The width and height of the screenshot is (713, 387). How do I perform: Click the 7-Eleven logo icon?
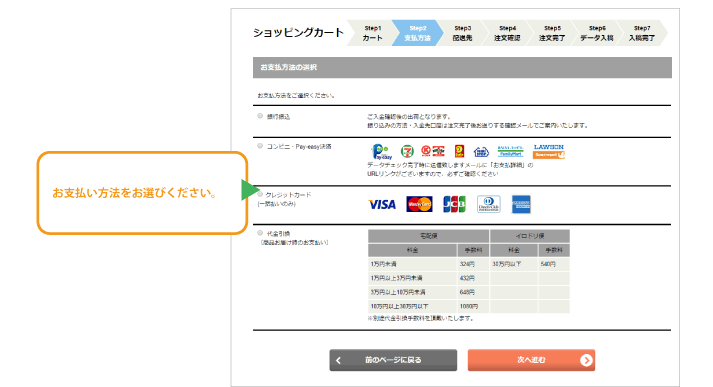(x=407, y=151)
